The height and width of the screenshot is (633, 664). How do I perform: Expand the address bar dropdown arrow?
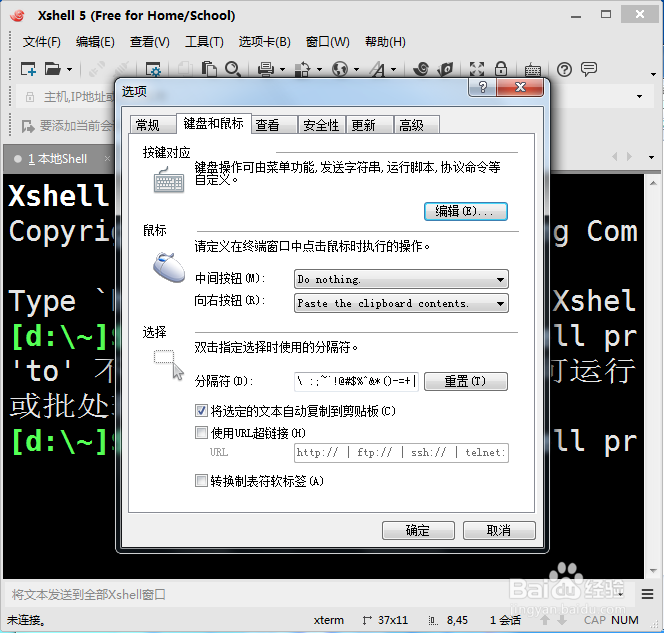coord(639,97)
